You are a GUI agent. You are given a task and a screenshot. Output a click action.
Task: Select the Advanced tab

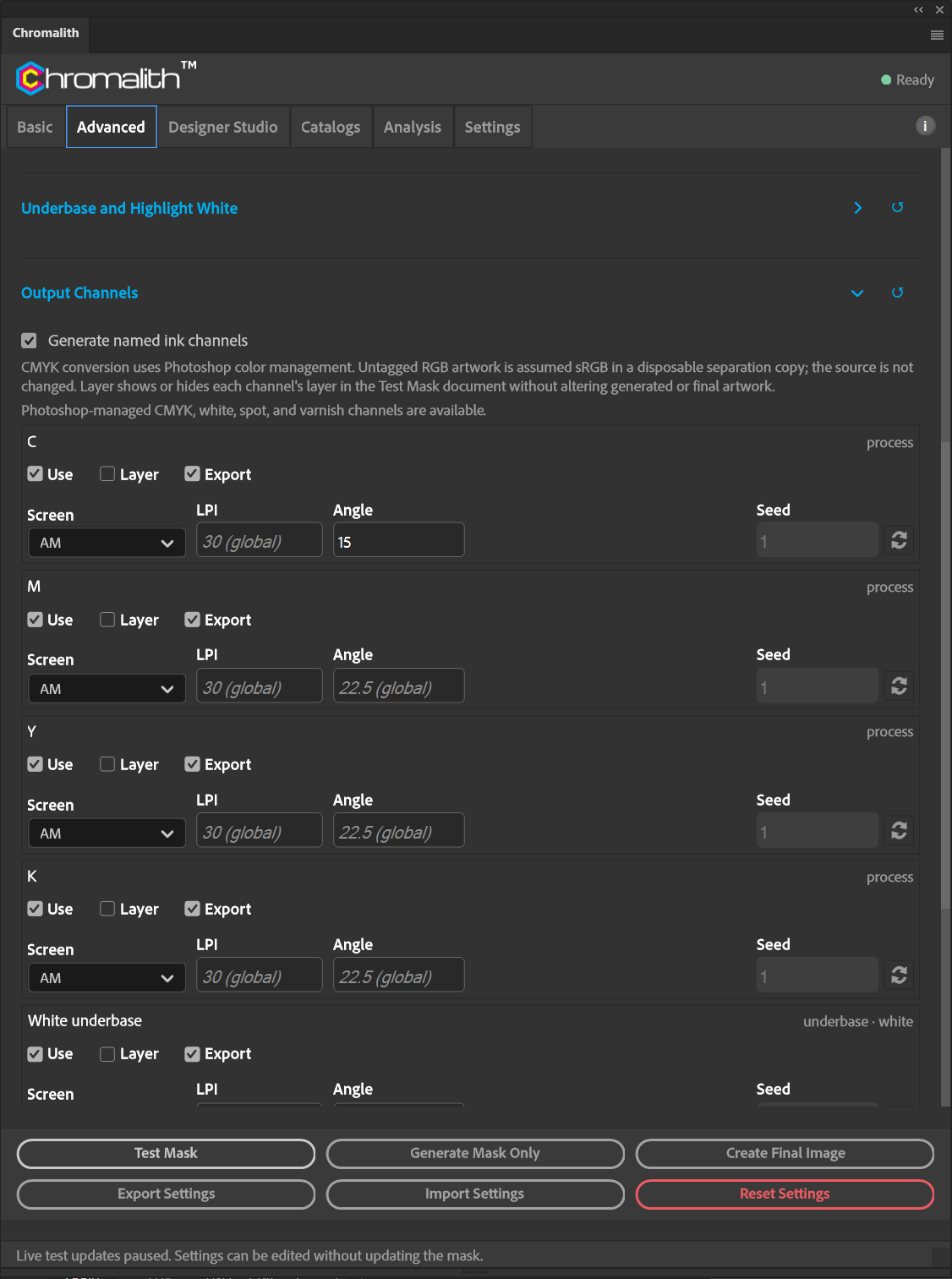coord(111,127)
